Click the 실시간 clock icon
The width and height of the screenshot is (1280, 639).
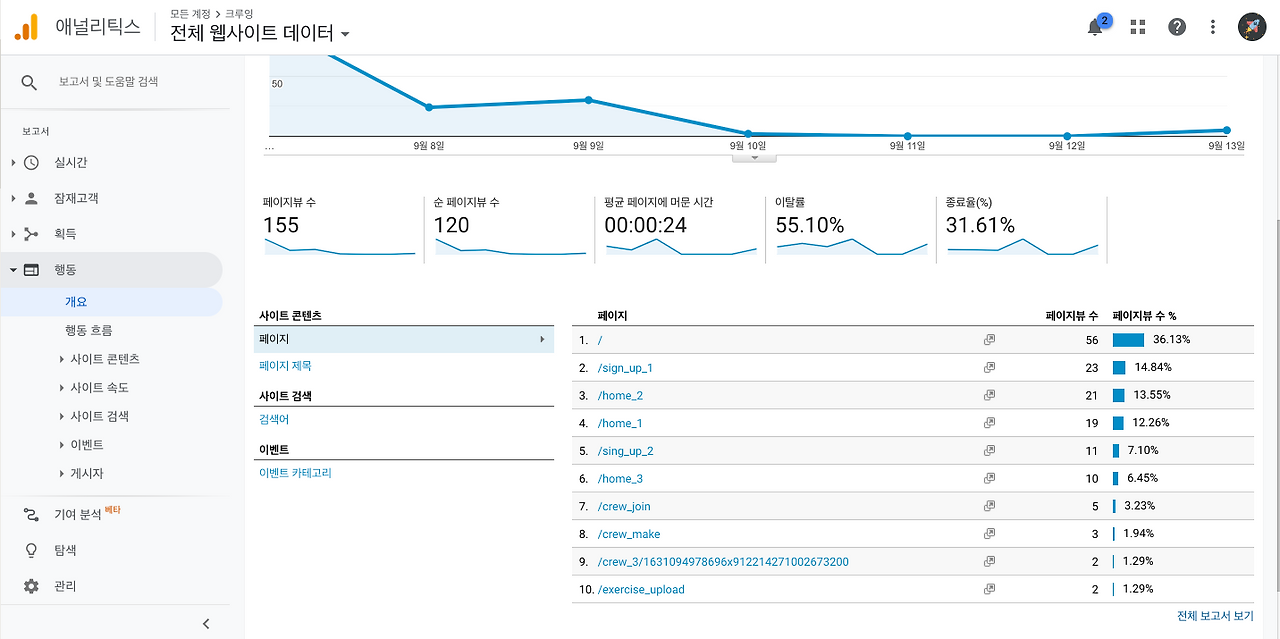(31, 163)
